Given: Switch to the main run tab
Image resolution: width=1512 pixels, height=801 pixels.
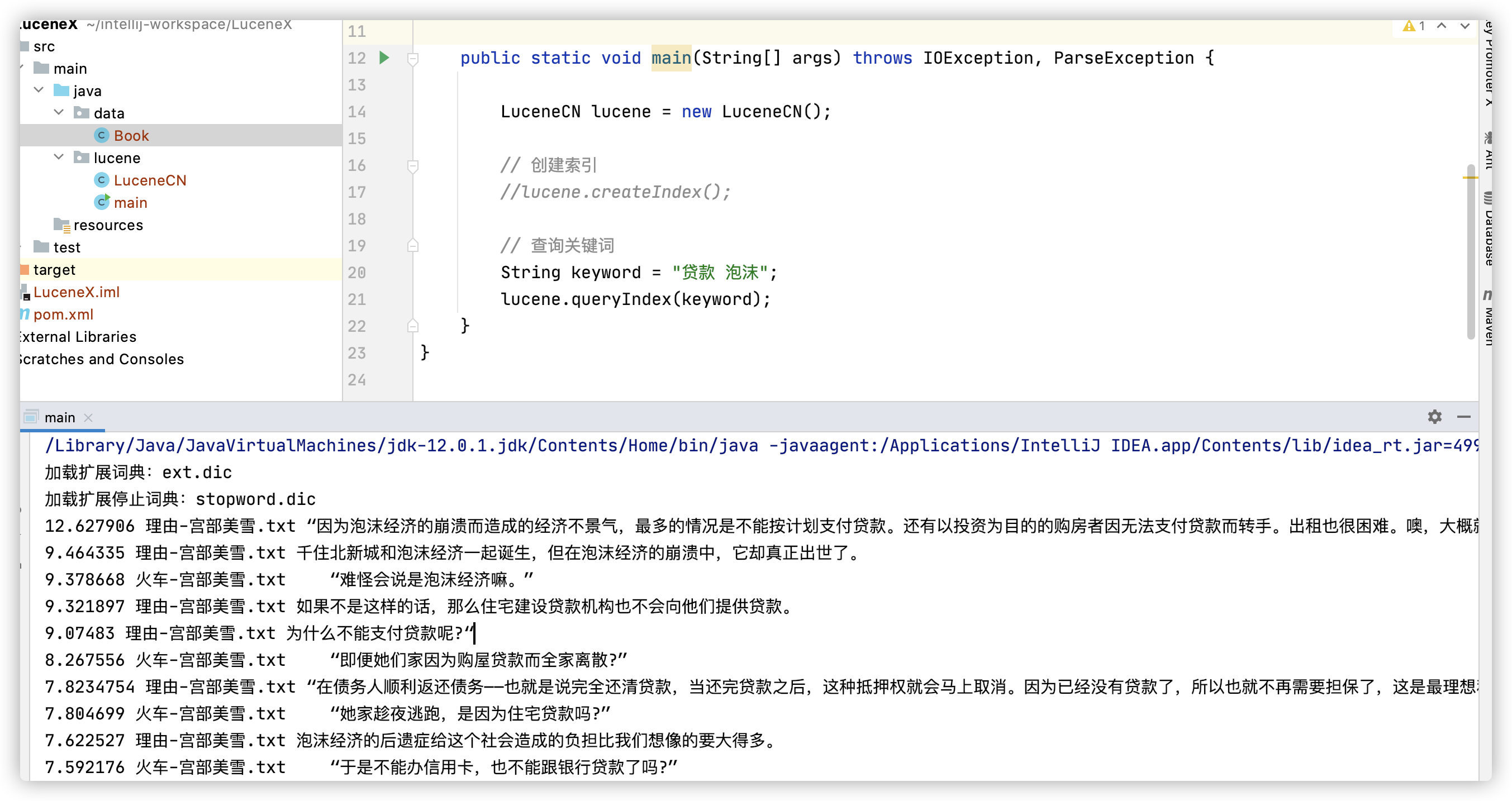Looking at the screenshot, I should [x=59, y=417].
